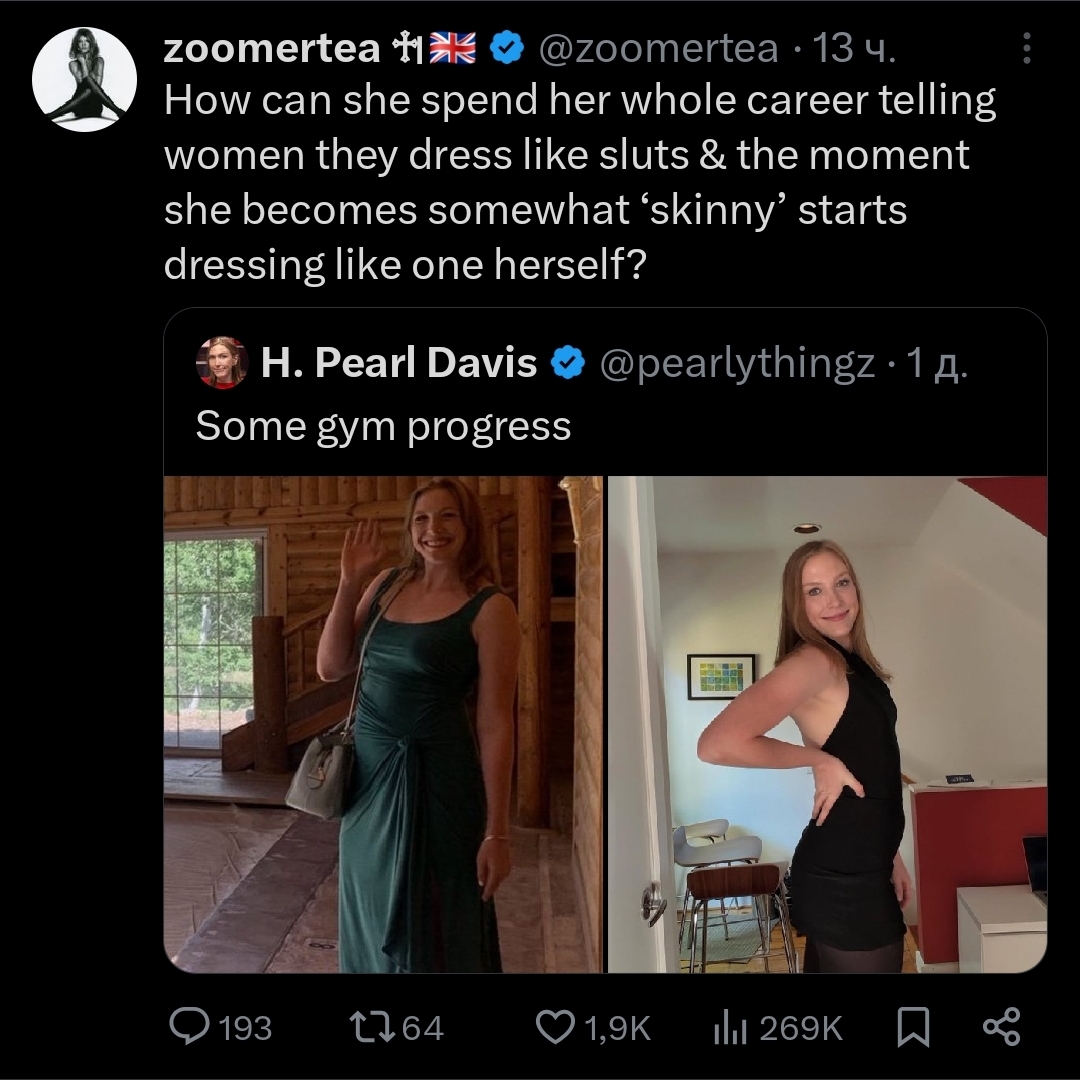Screen dimensions: 1080x1080
Task: Click Pearl Davis verified badge
Action: (x=569, y=364)
